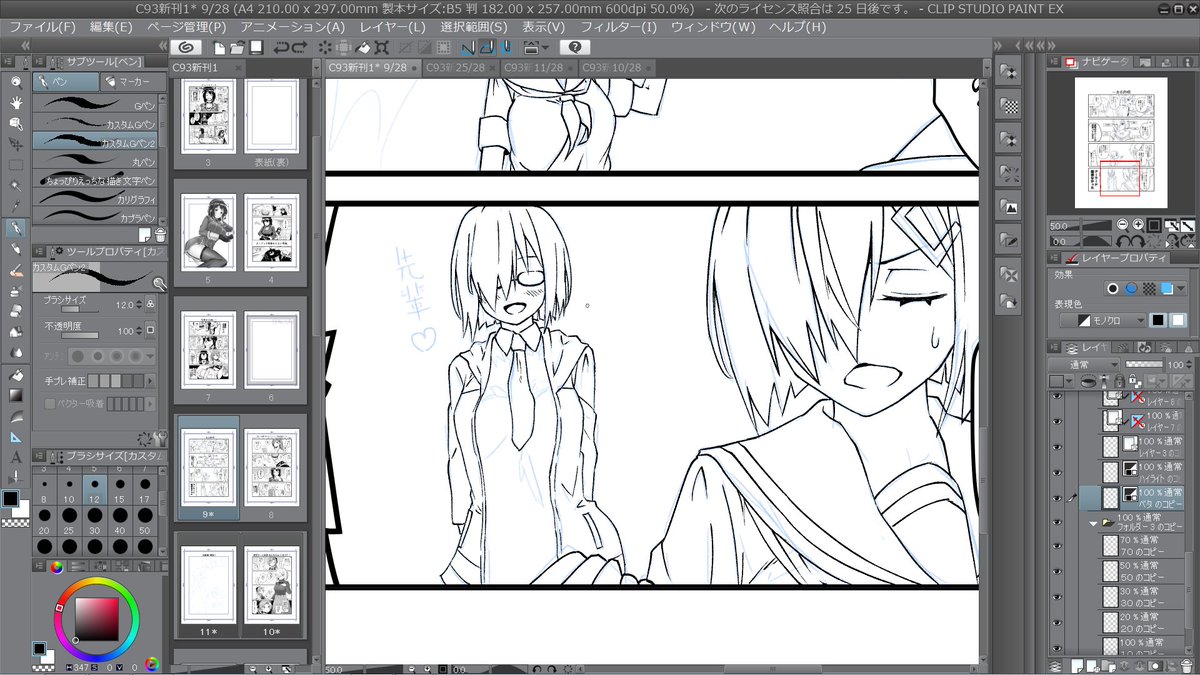Click the zoom out icon in Navigator
The width and height of the screenshot is (1200, 675).
[x=1123, y=225]
